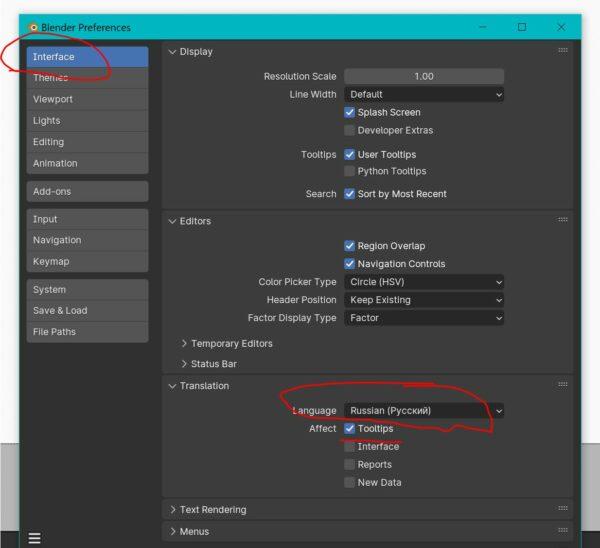Enable Affect Reports translation checkbox

coord(349,465)
